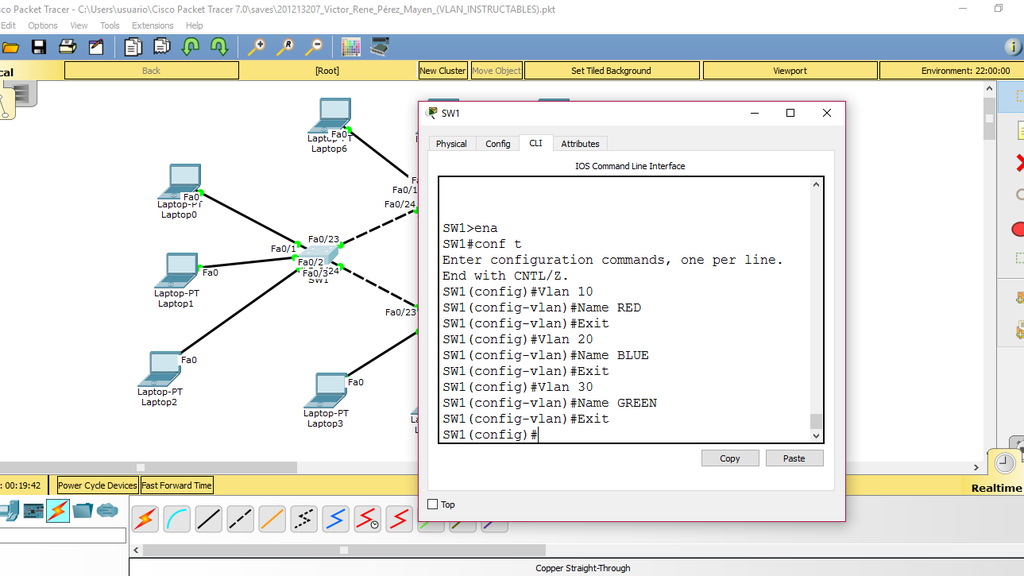
Task: Pick the Copper Cross-Over dashed cable
Action: (x=240, y=519)
